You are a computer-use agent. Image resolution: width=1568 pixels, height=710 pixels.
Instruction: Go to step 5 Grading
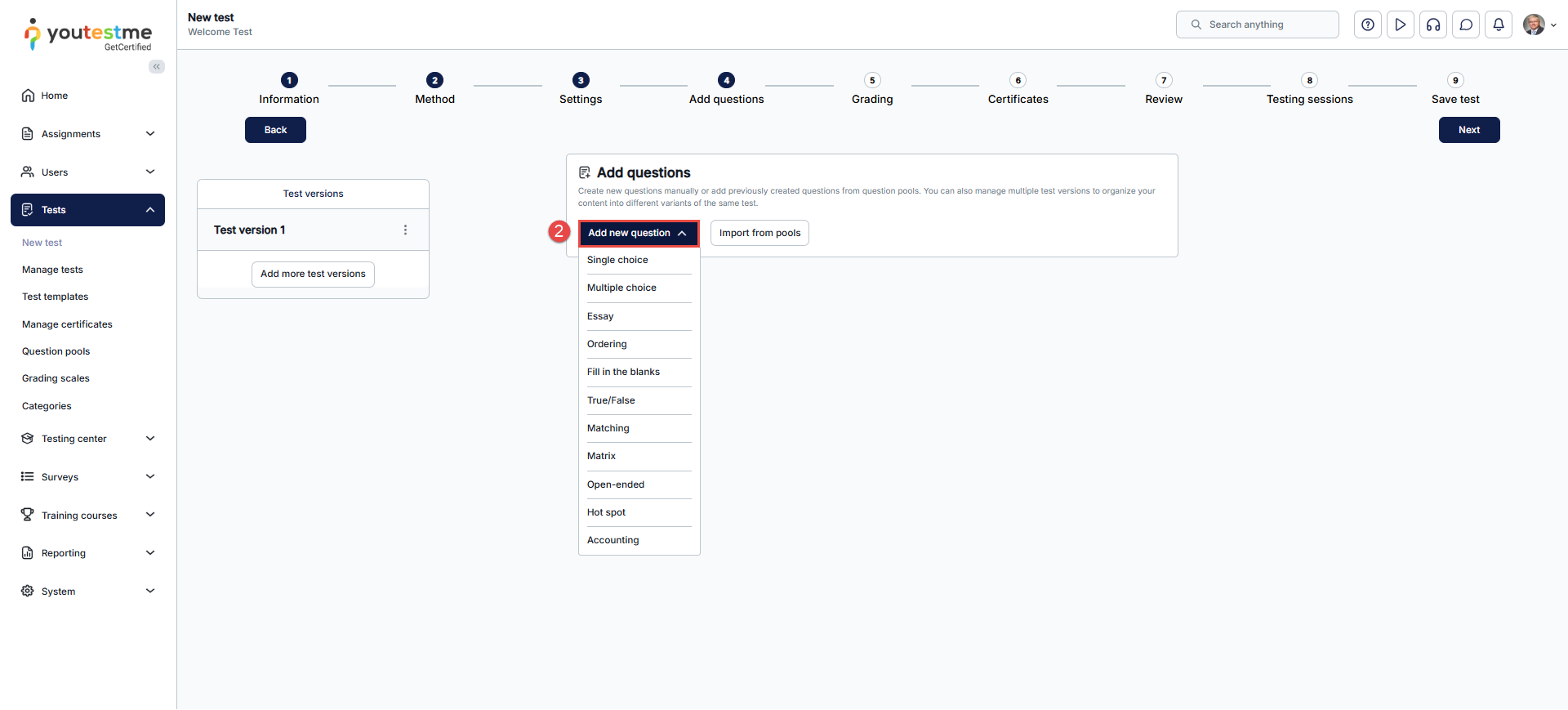[x=872, y=81]
